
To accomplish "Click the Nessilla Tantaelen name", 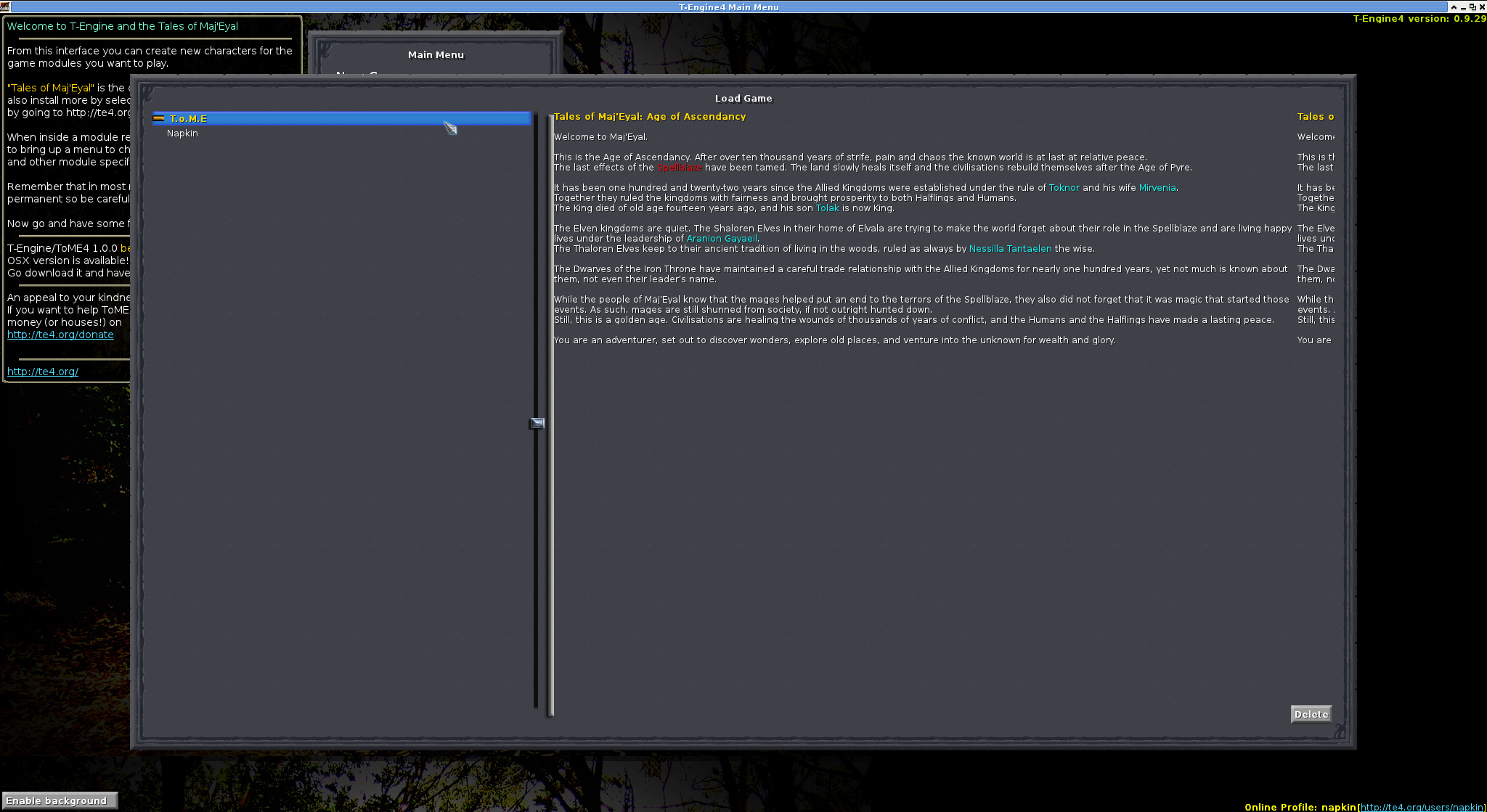I will click(x=1010, y=249).
